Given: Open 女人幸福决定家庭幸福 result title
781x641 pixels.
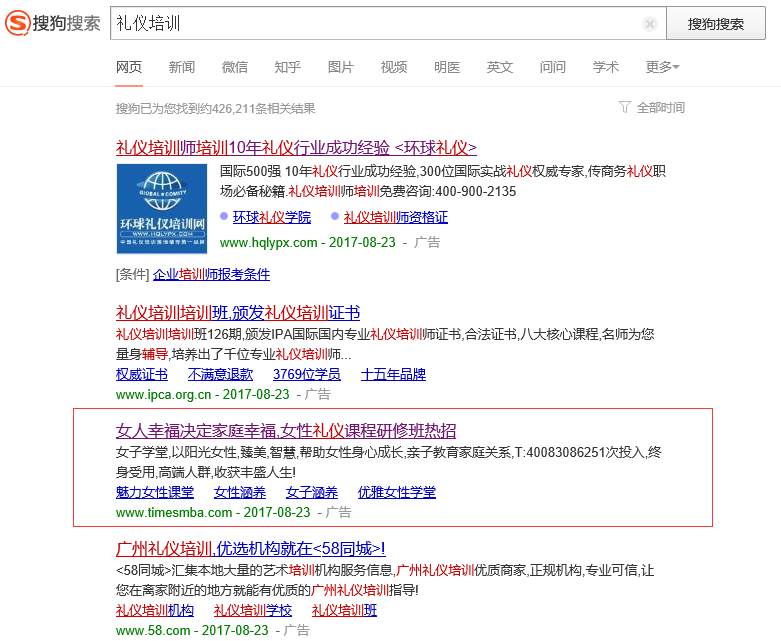Looking at the screenshot, I should pyautogui.click(x=286, y=431).
